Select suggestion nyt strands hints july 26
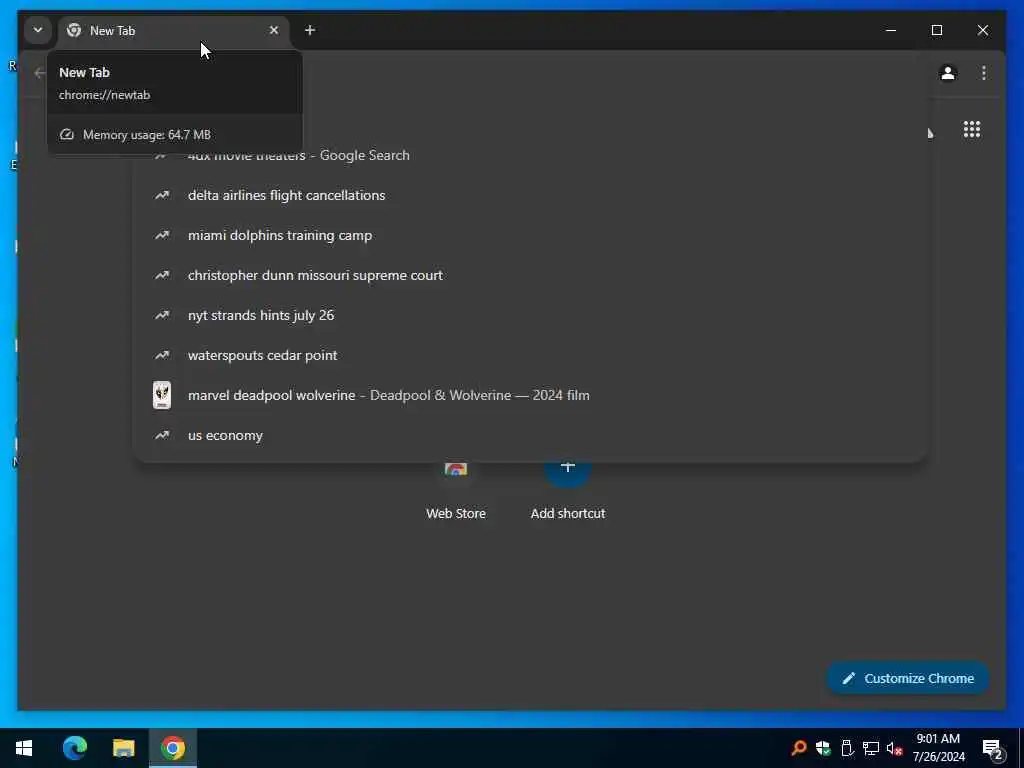 530,315
